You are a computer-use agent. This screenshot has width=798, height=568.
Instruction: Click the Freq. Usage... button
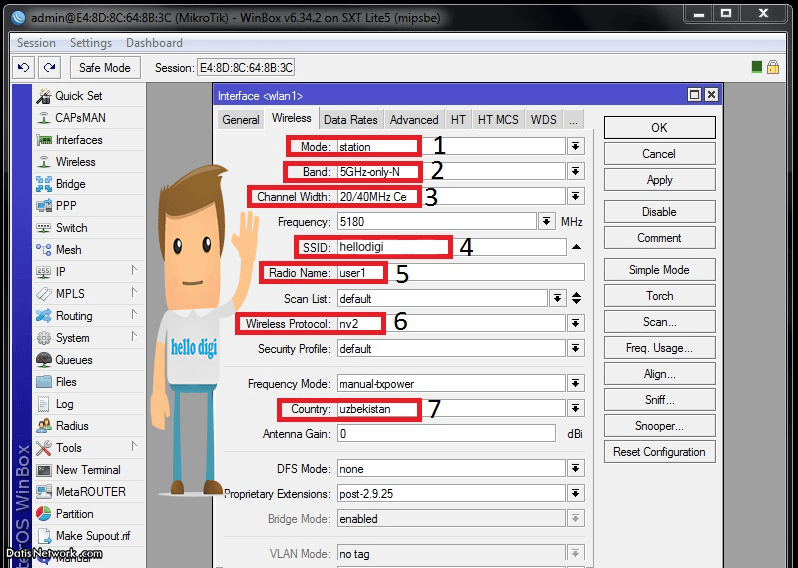click(660, 348)
